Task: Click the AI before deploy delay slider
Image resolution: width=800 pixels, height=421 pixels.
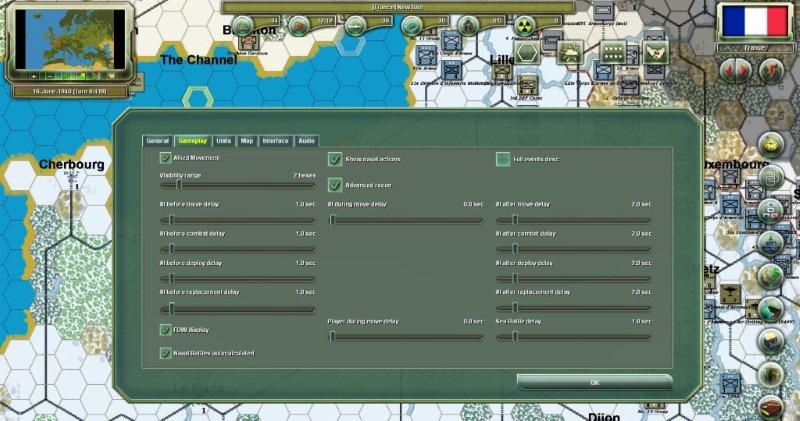Action: coord(238,279)
